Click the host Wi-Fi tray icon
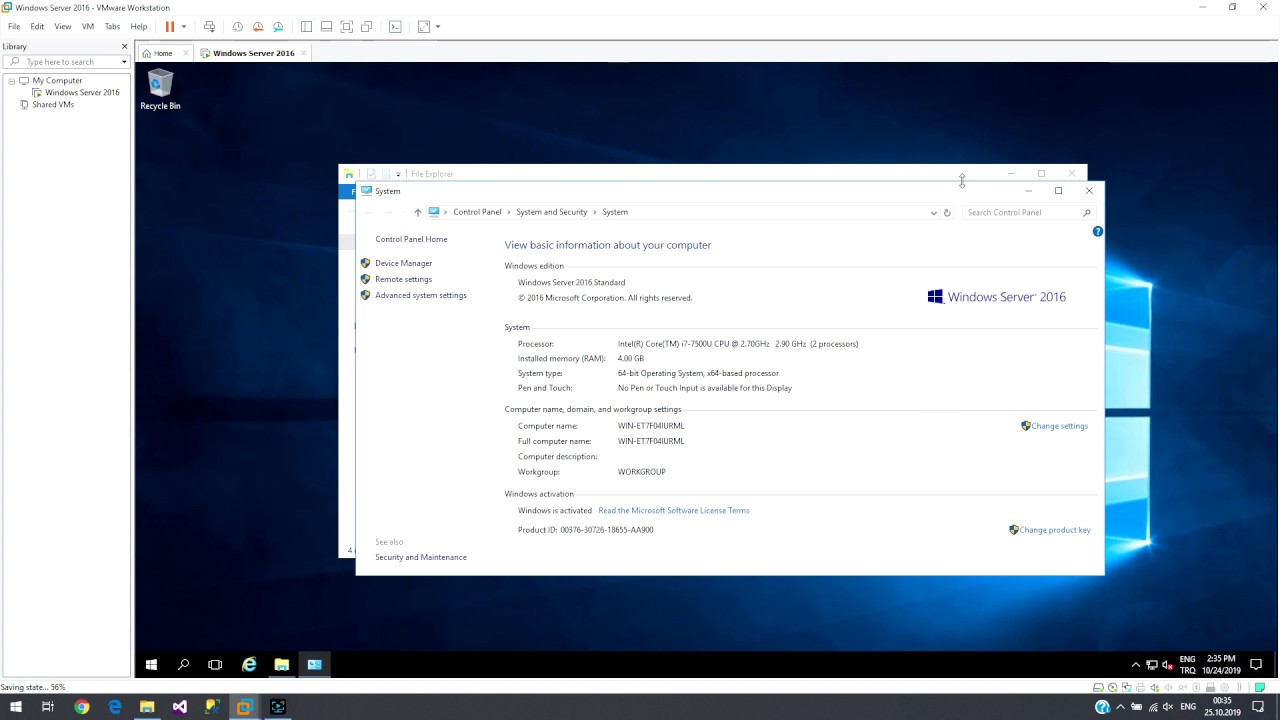 click(x=1152, y=707)
